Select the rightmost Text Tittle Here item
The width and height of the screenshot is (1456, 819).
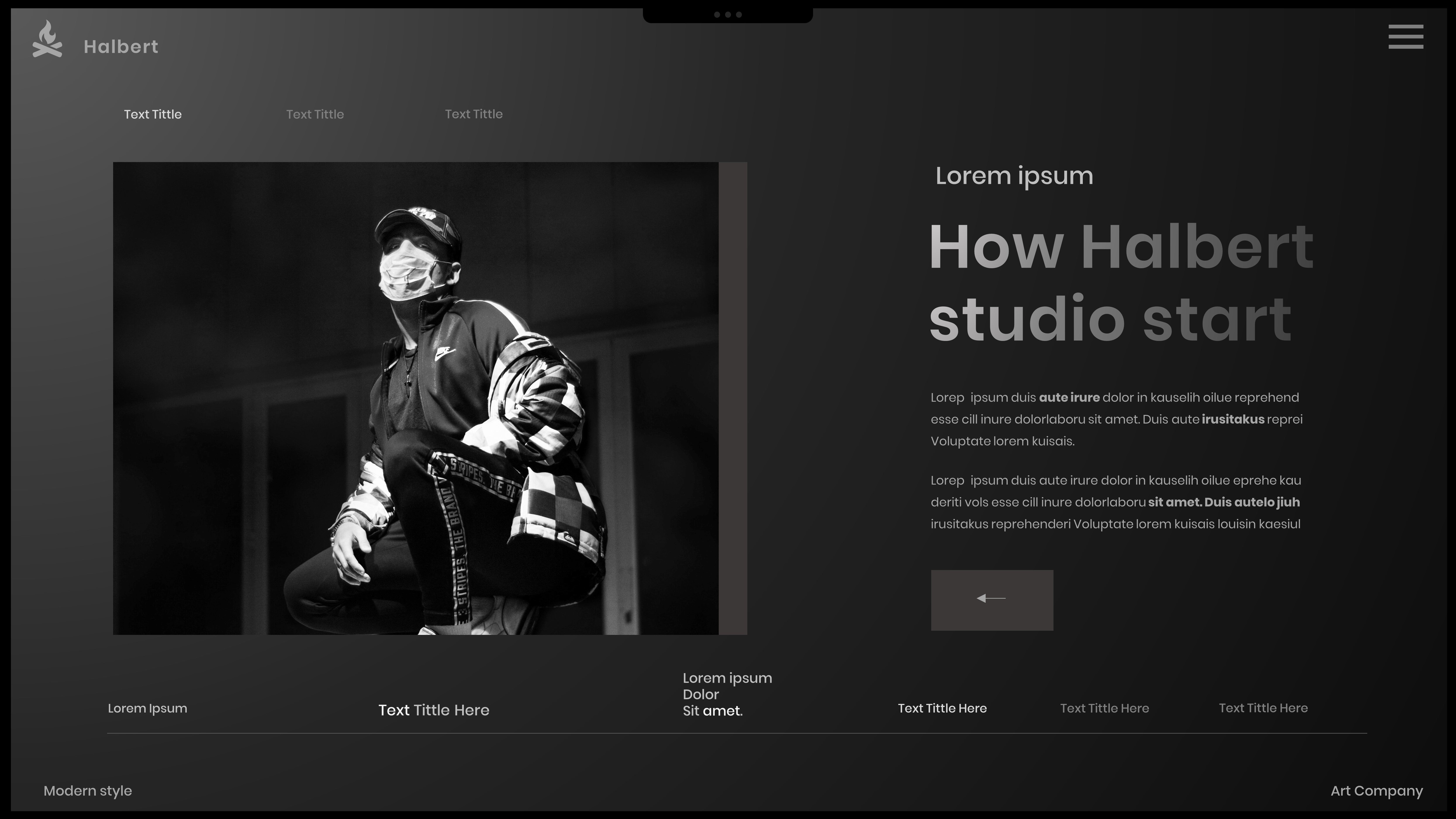[x=1263, y=708]
